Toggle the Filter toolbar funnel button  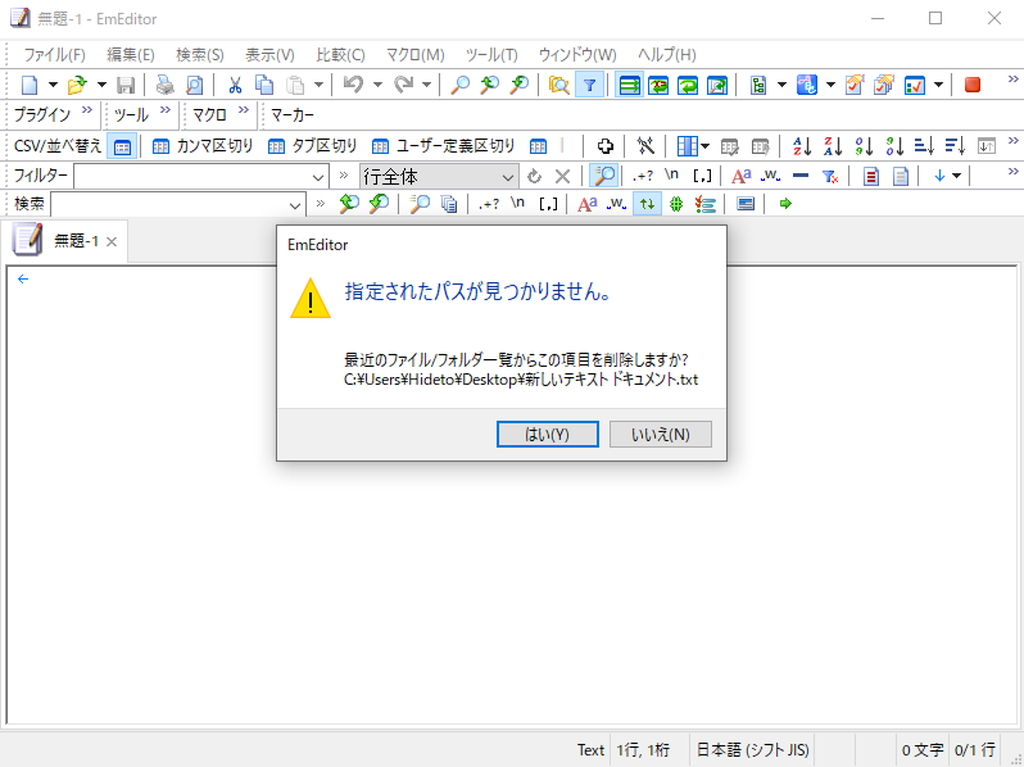click(589, 85)
